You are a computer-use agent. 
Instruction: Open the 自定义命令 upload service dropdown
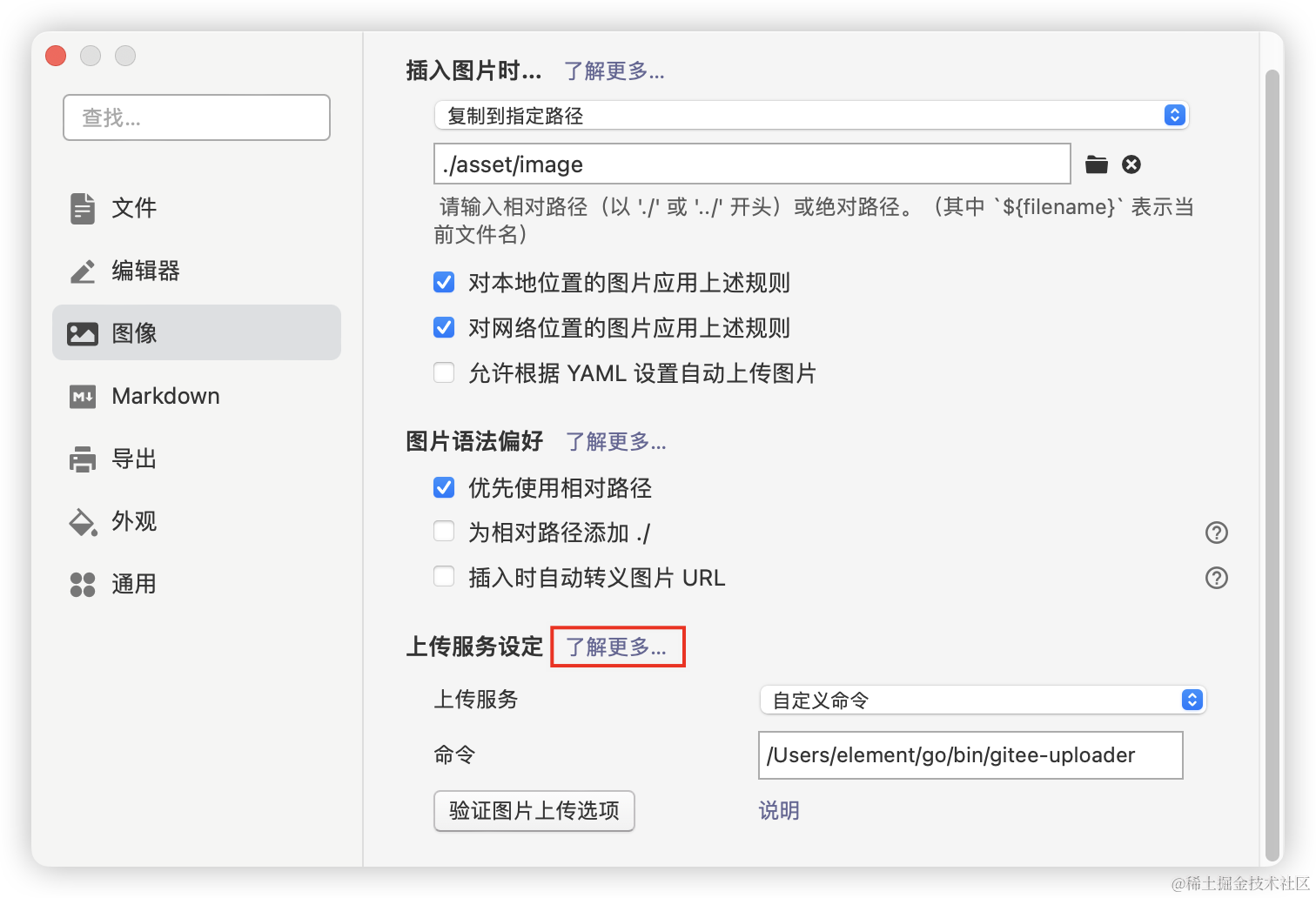(983, 700)
